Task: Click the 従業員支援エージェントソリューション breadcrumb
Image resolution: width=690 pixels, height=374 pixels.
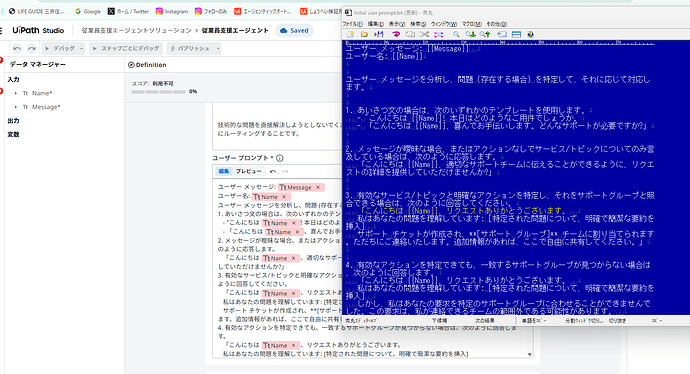Action: 136,30
